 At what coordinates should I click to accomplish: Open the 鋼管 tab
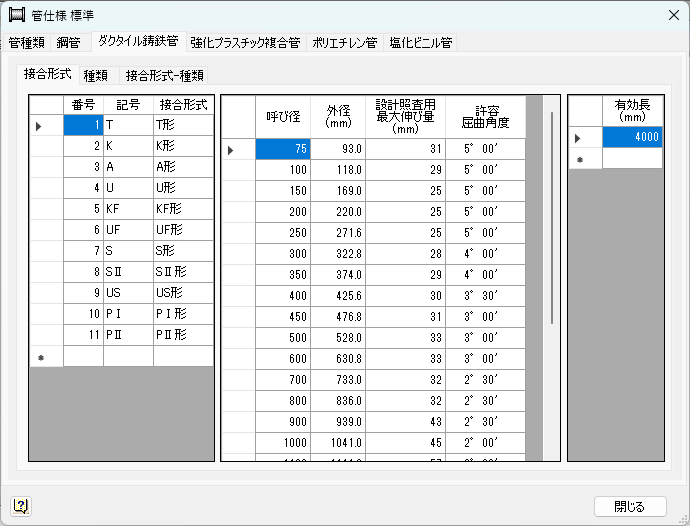pyautogui.click(x=68, y=43)
